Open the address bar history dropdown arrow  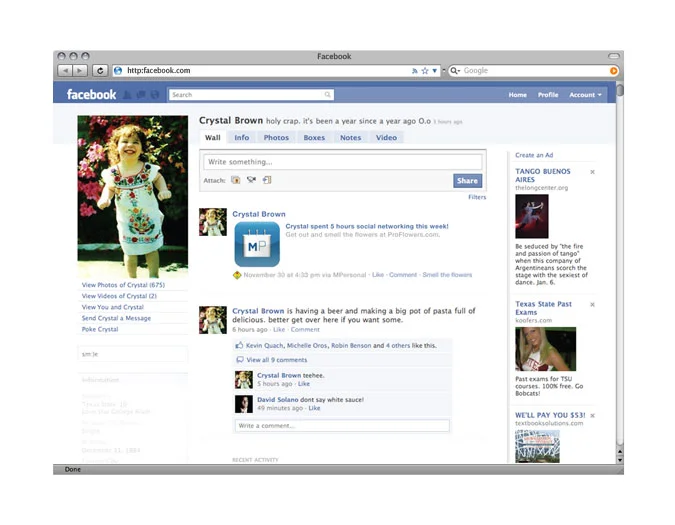coord(434,71)
